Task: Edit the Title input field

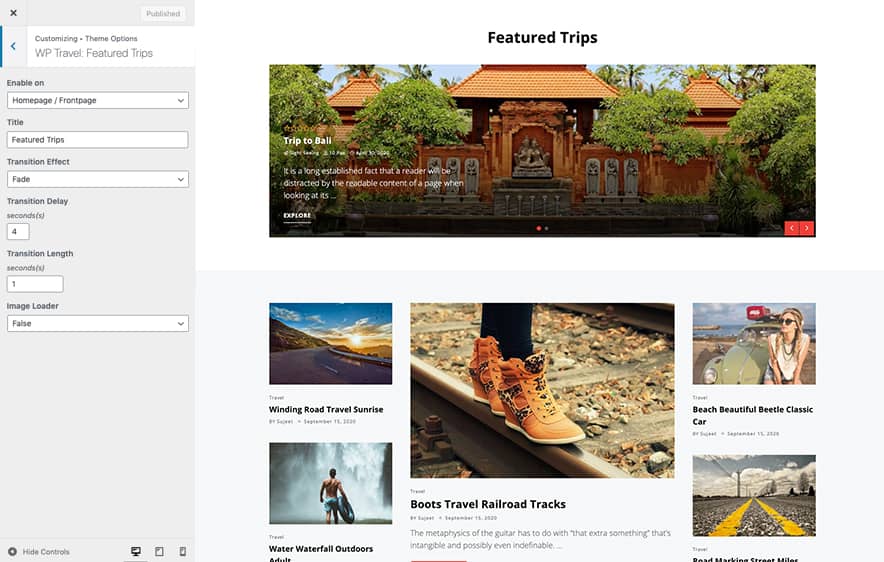Action: [x=98, y=140]
